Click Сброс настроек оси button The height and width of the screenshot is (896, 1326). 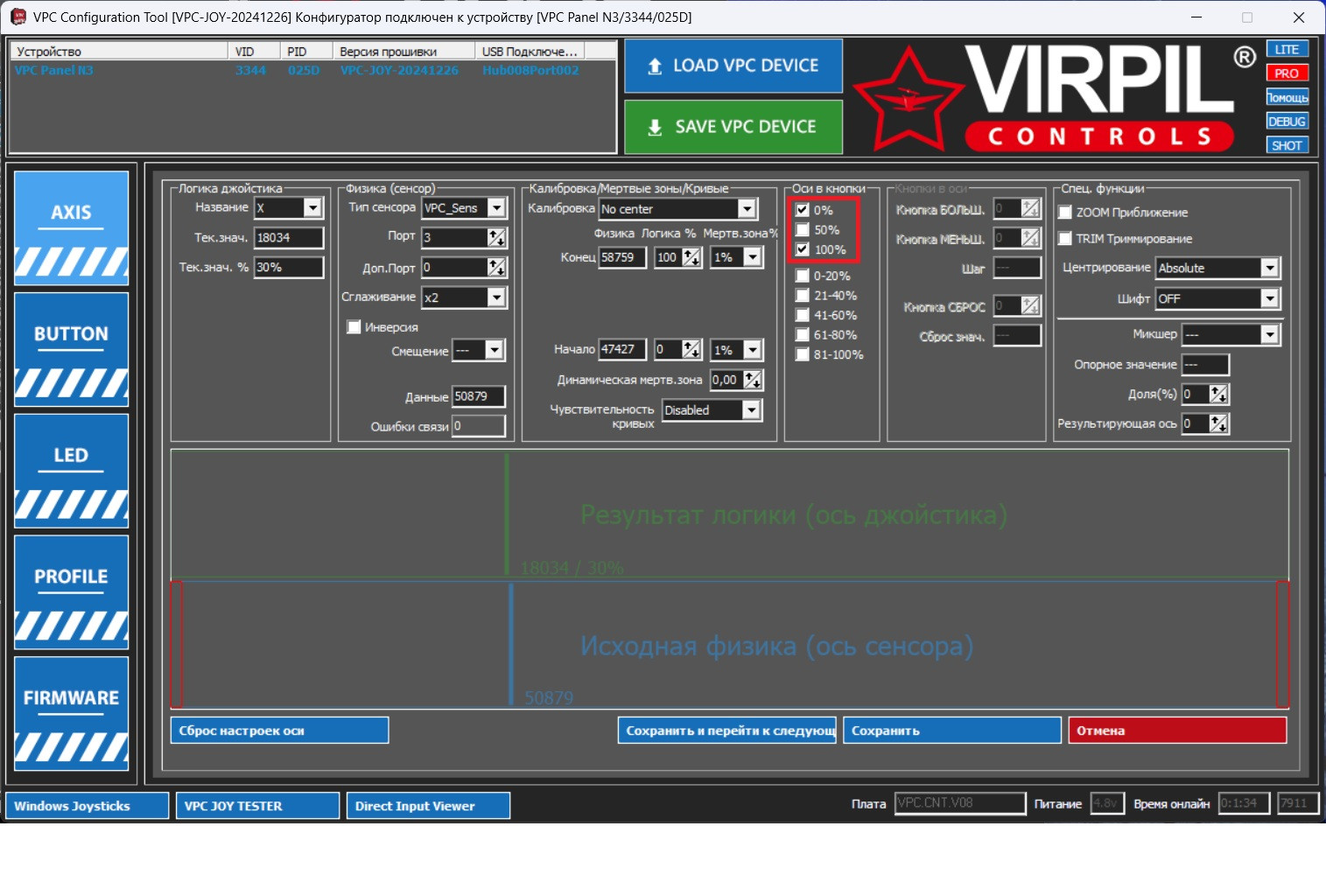tap(280, 731)
